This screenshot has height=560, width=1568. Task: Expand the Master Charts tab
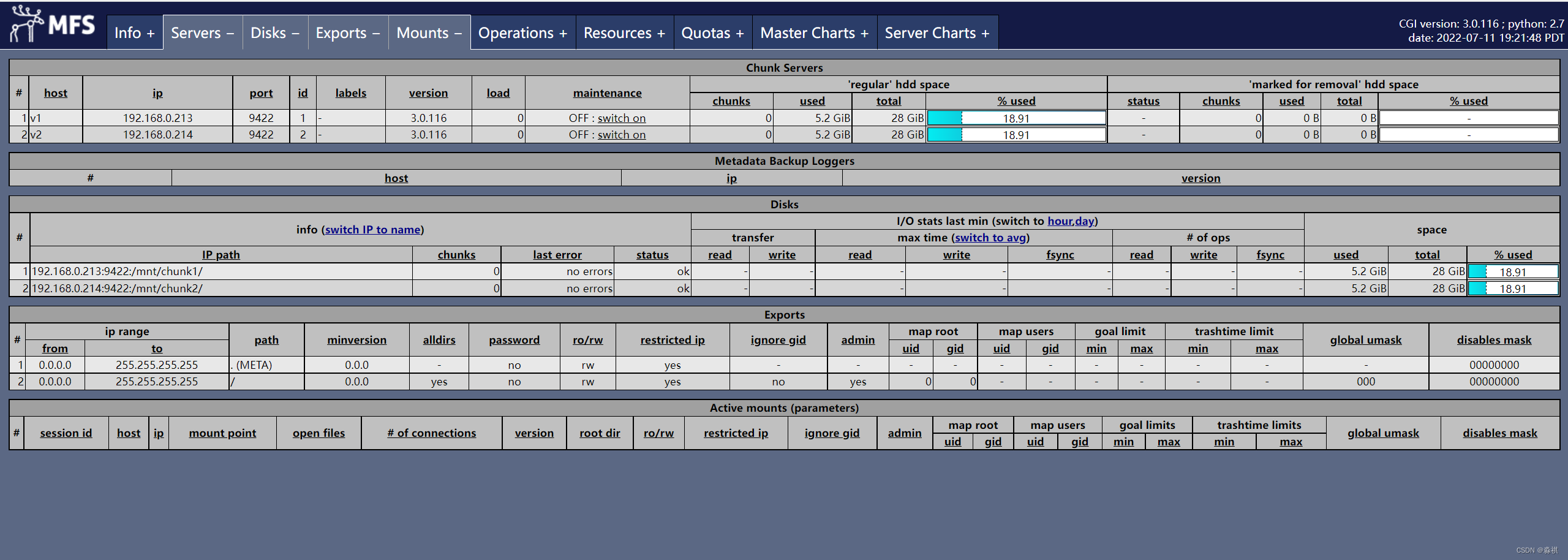815,33
